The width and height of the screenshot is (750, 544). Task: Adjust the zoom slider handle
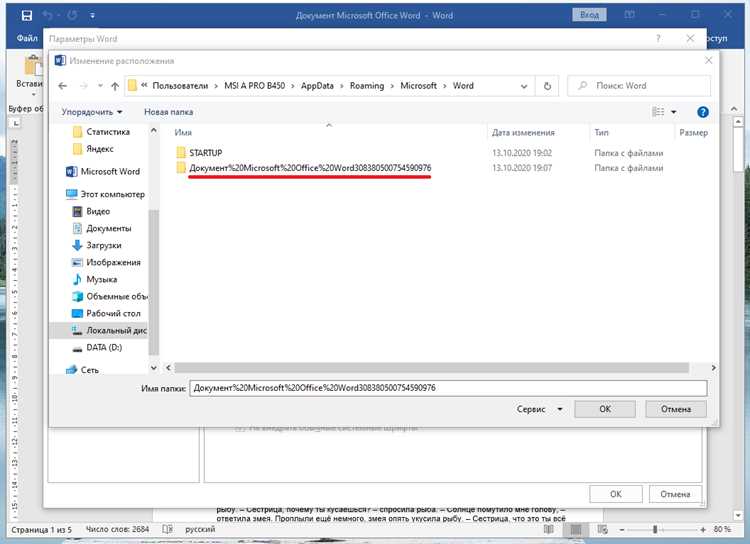pyautogui.click(x=655, y=529)
